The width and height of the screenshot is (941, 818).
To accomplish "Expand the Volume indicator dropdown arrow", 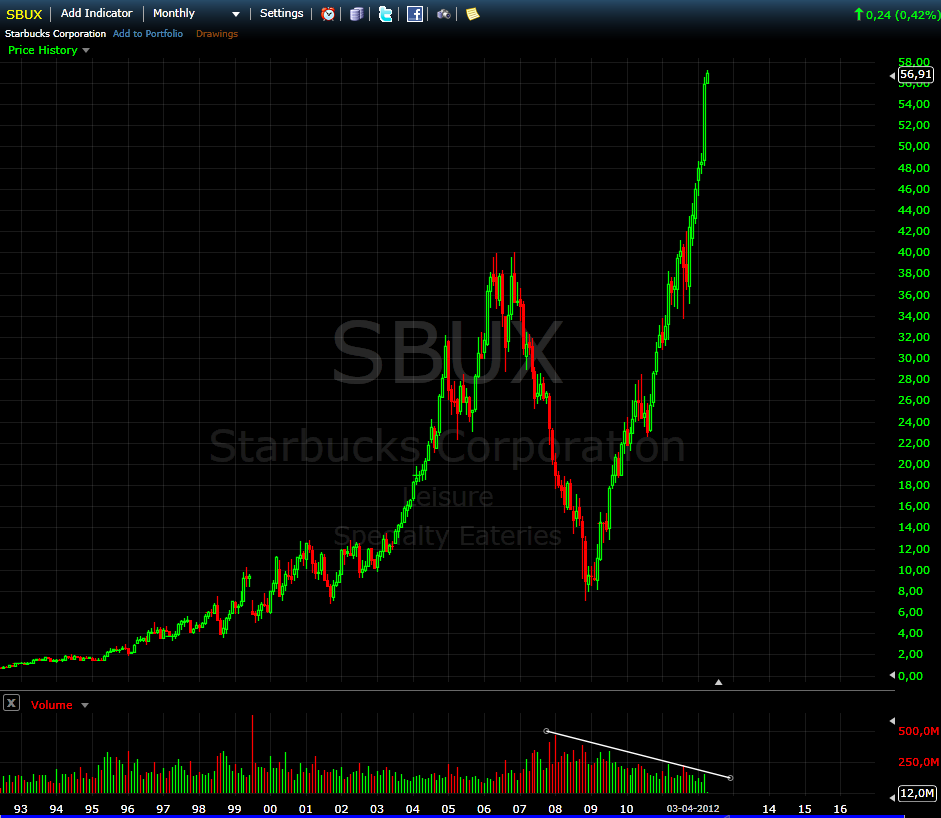I will 85,705.
